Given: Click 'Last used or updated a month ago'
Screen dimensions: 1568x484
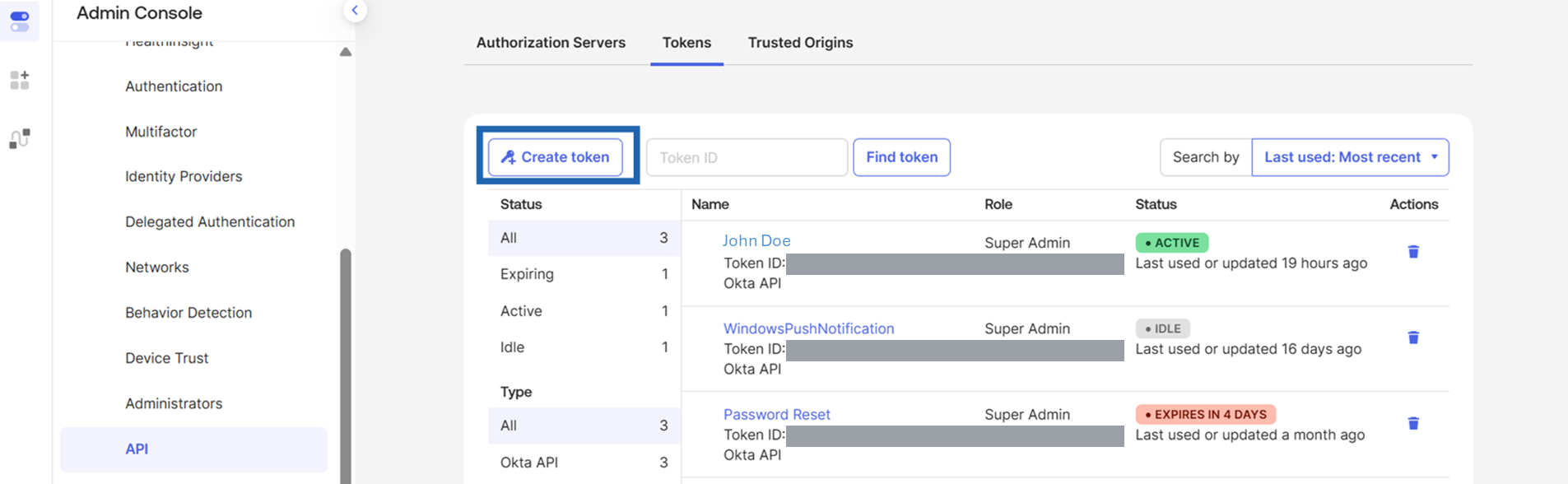Looking at the screenshot, I should click(x=1250, y=435).
